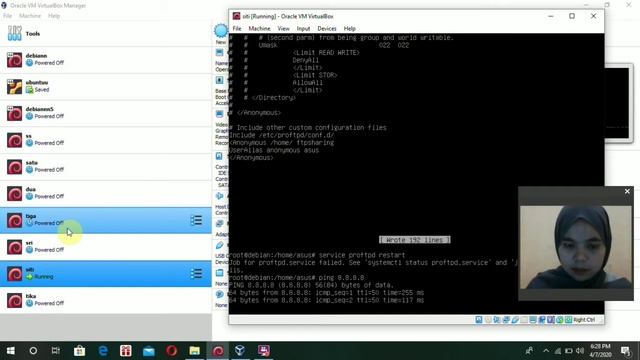Viewport: 640px width, 360px height.
Task: Select the dua virtual machine
Action: (106, 193)
